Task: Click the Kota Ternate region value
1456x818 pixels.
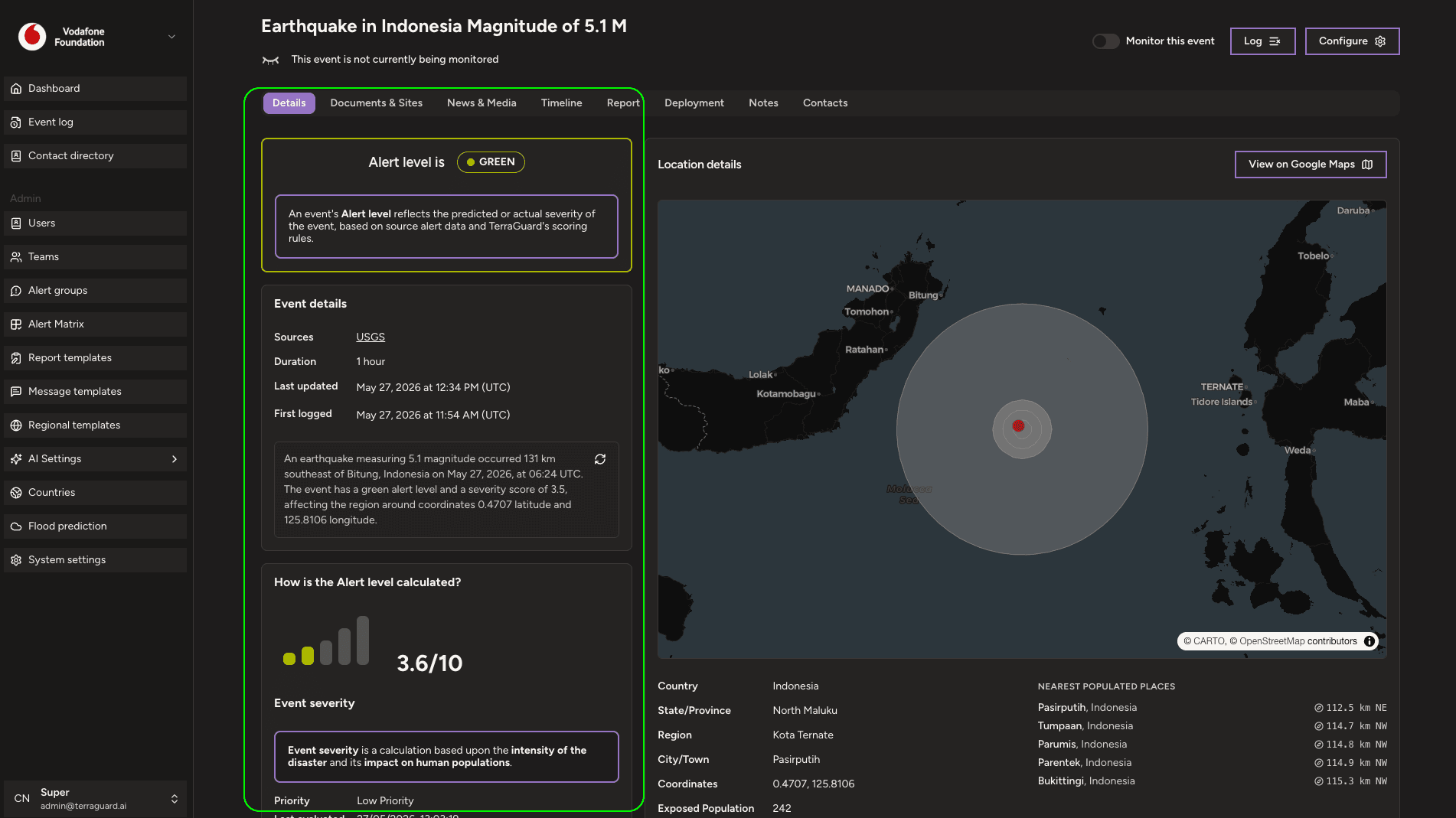Action: point(803,735)
